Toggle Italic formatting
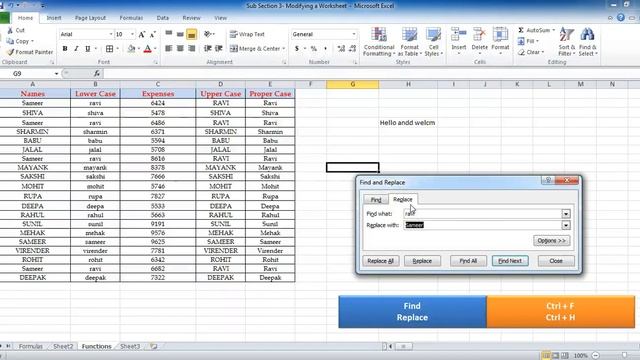Screen dimensions: 640x360 [x=76, y=49]
